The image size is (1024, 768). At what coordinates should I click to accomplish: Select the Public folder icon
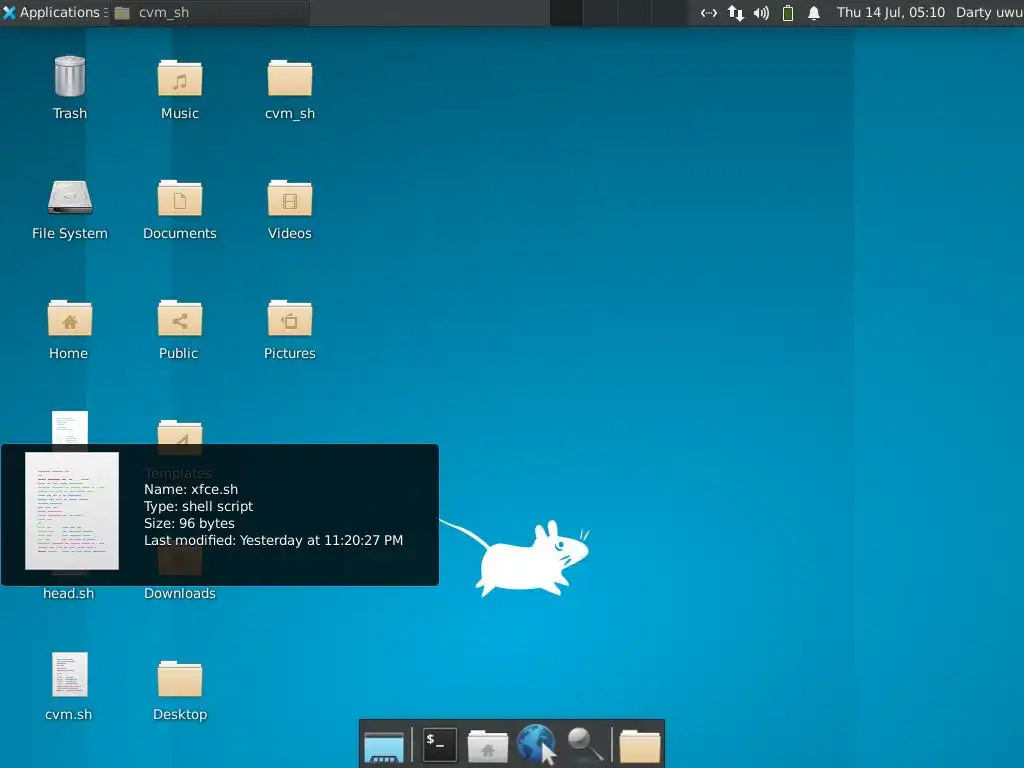180,319
